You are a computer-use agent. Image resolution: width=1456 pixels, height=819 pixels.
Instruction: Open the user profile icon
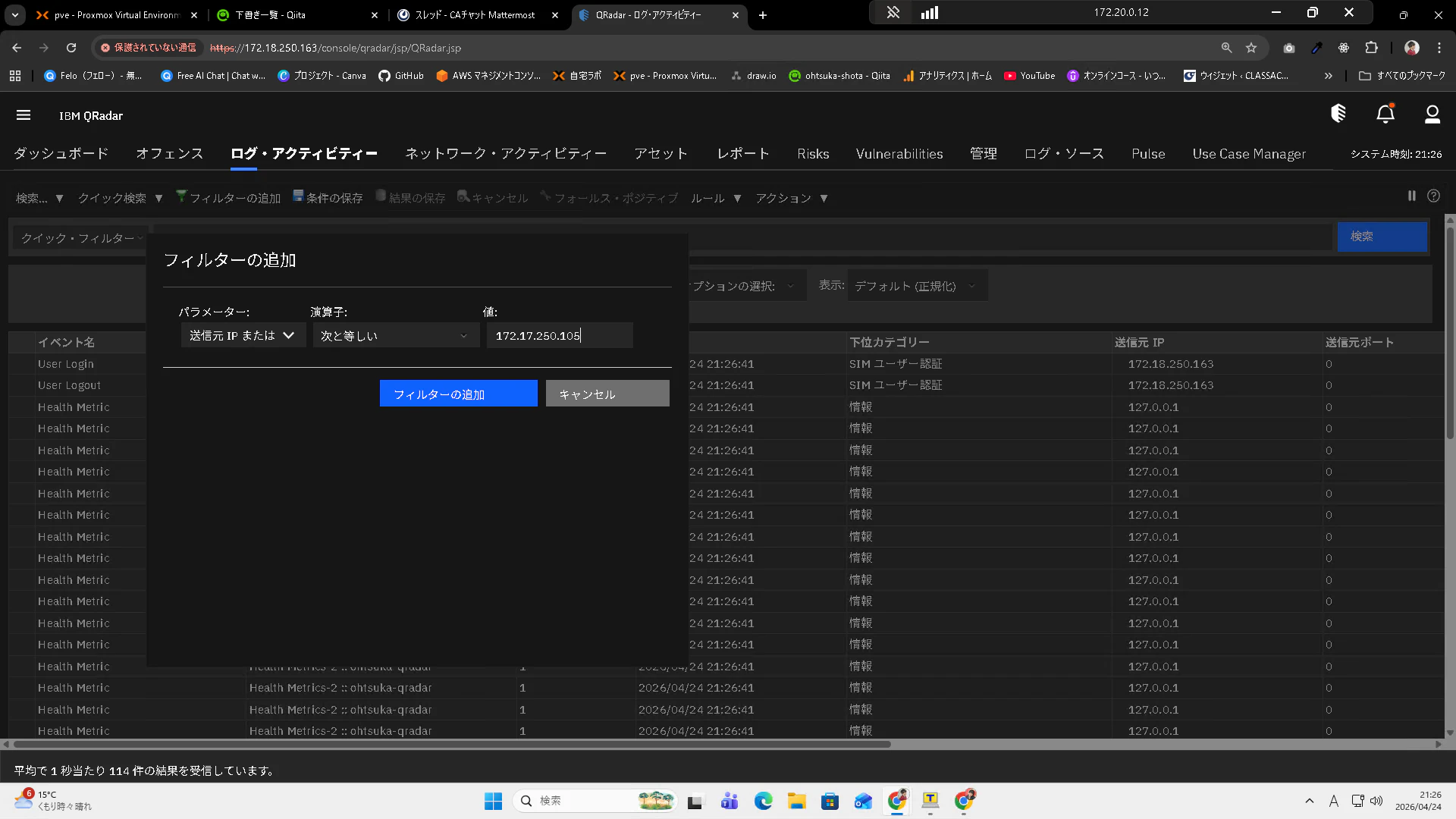(1432, 115)
